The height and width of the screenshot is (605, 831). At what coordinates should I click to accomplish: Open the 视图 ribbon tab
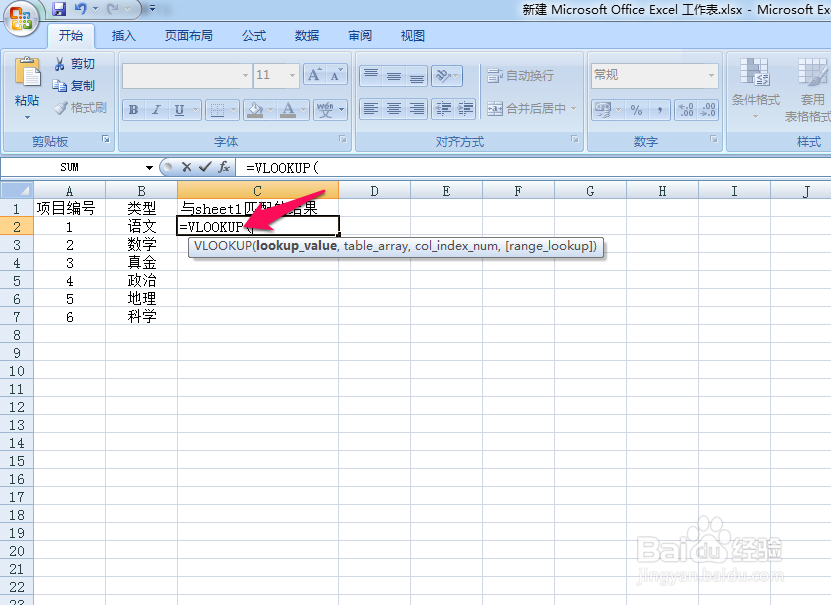coord(412,35)
